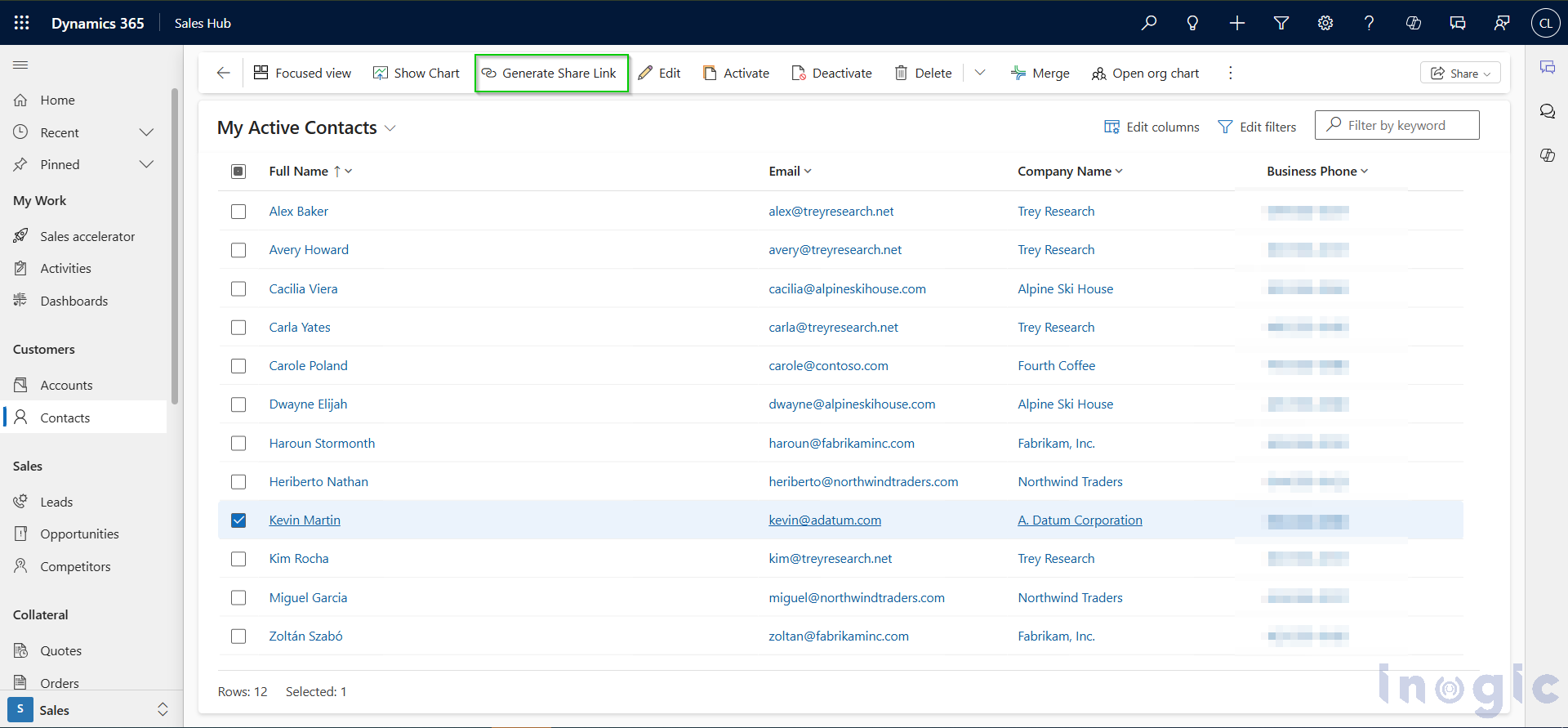
Task: Open the My Active Contacts view dropdown
Action: 390,128
